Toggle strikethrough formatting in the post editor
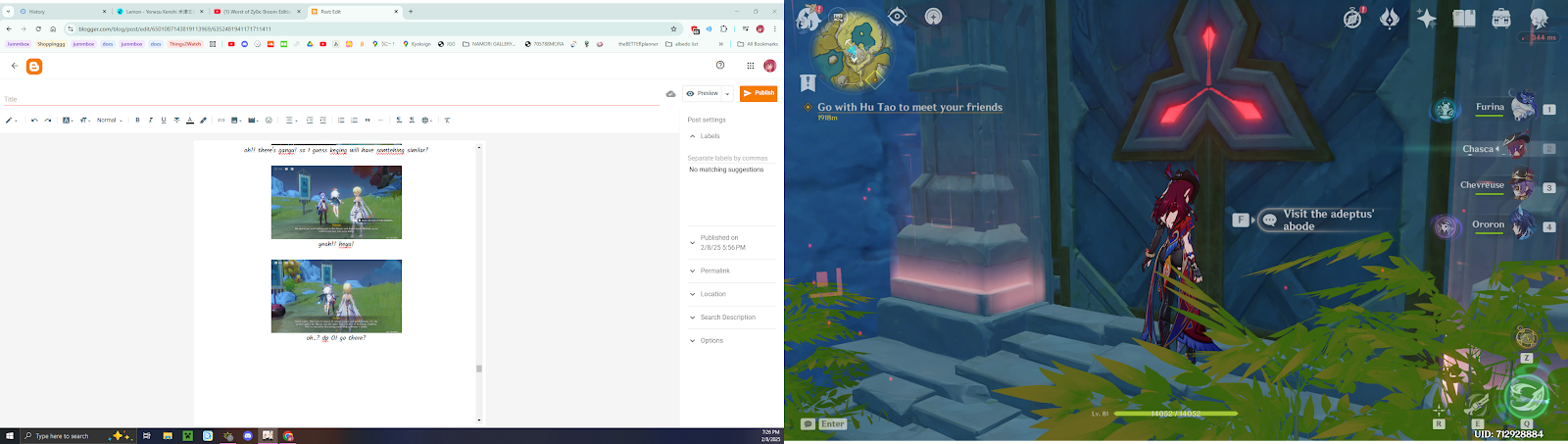The width and height of the screenshot is (1568, 444). click(x=176, y=121)
